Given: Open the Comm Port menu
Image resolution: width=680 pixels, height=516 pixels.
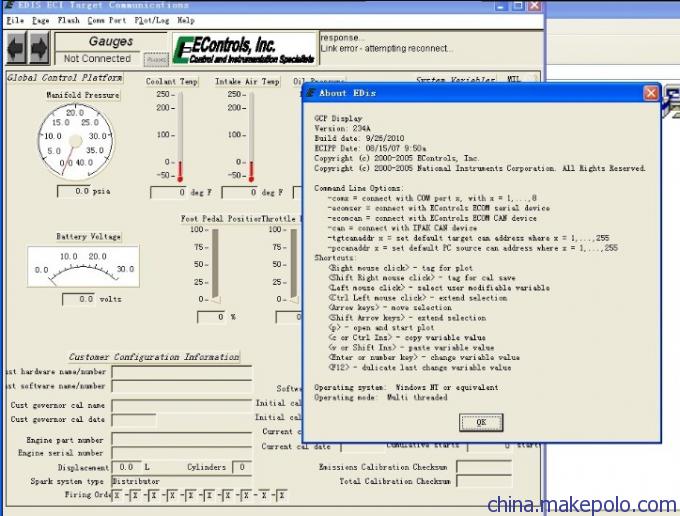Looking at the screenshot, I should tap(107, 20).
